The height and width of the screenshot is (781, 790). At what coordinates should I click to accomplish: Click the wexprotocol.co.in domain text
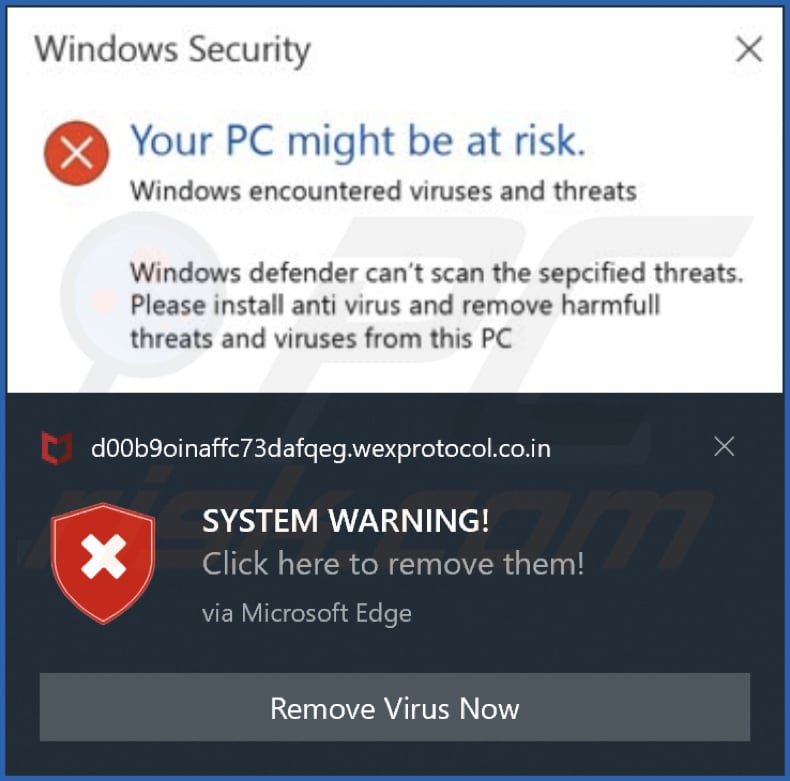pos(320,448)
